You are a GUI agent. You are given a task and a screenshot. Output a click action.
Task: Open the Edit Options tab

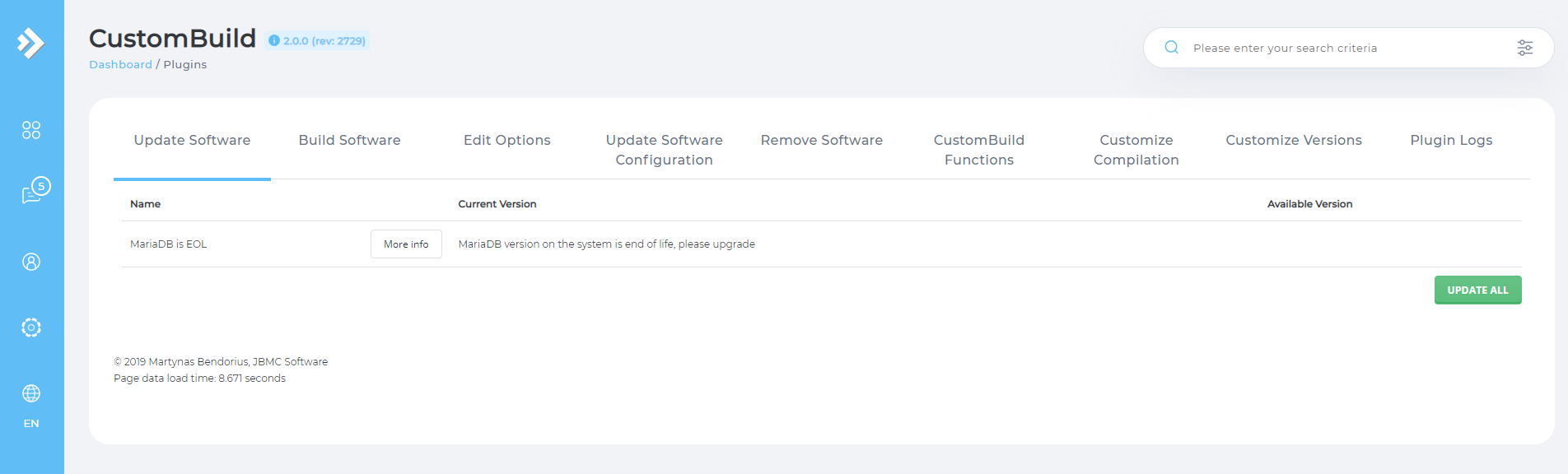pyautogui.click(x=506, y=141)
